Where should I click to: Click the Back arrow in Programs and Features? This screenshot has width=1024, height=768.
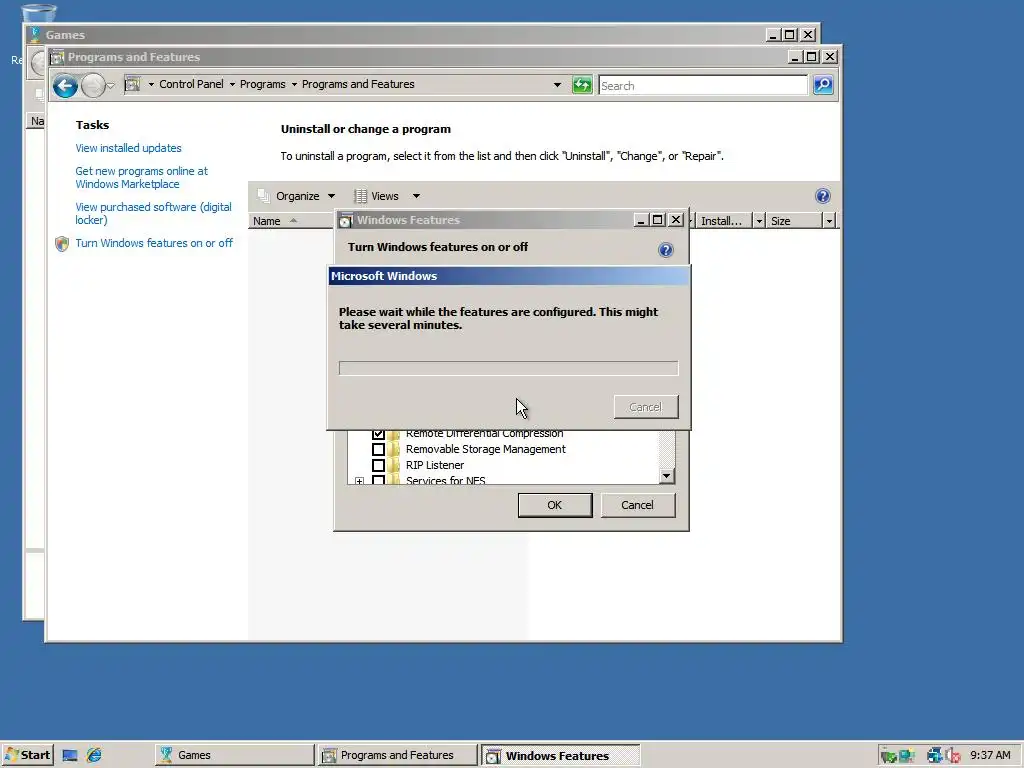tap(65, 86)
